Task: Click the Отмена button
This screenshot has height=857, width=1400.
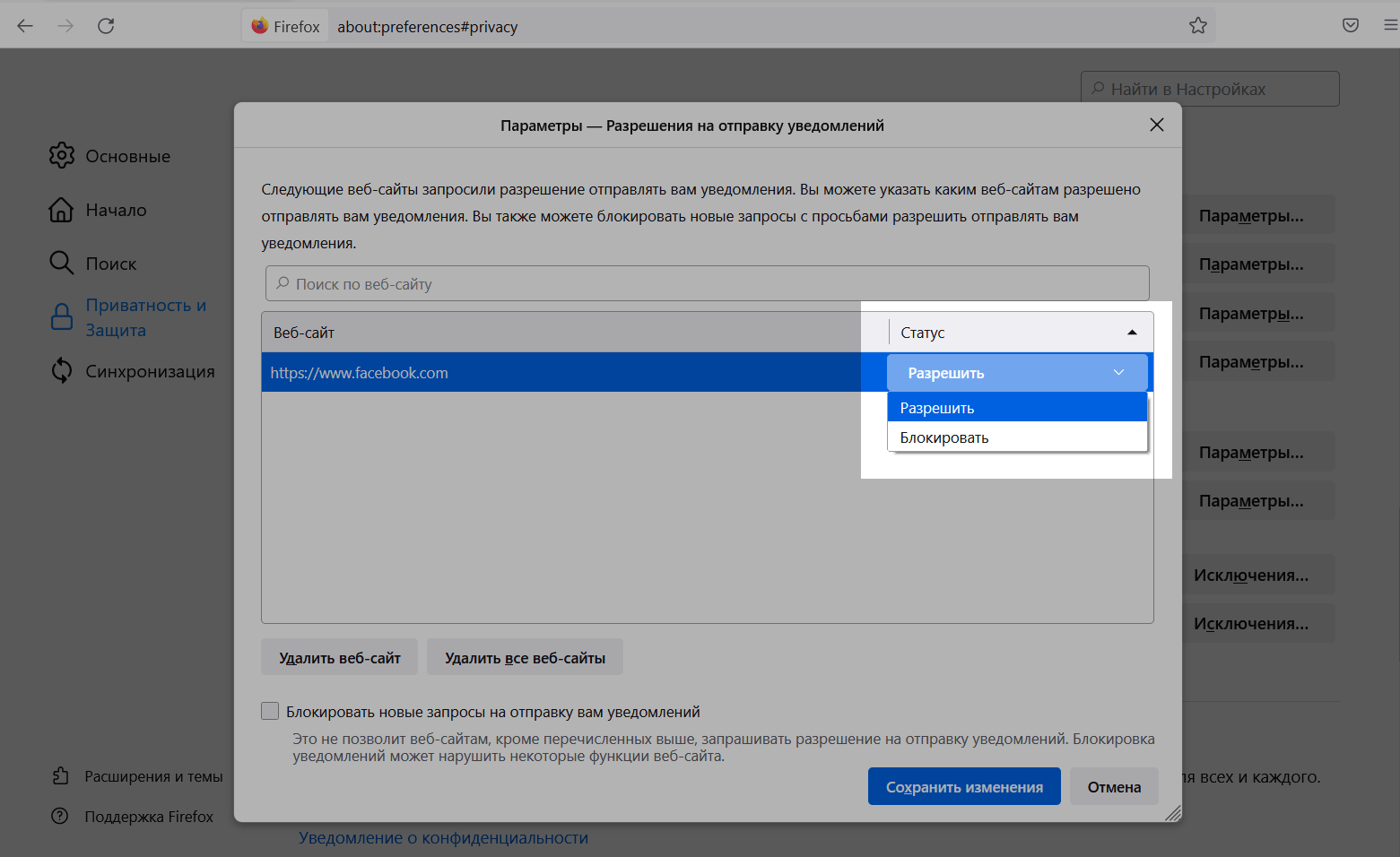Action: click(x=1114, y=786)
